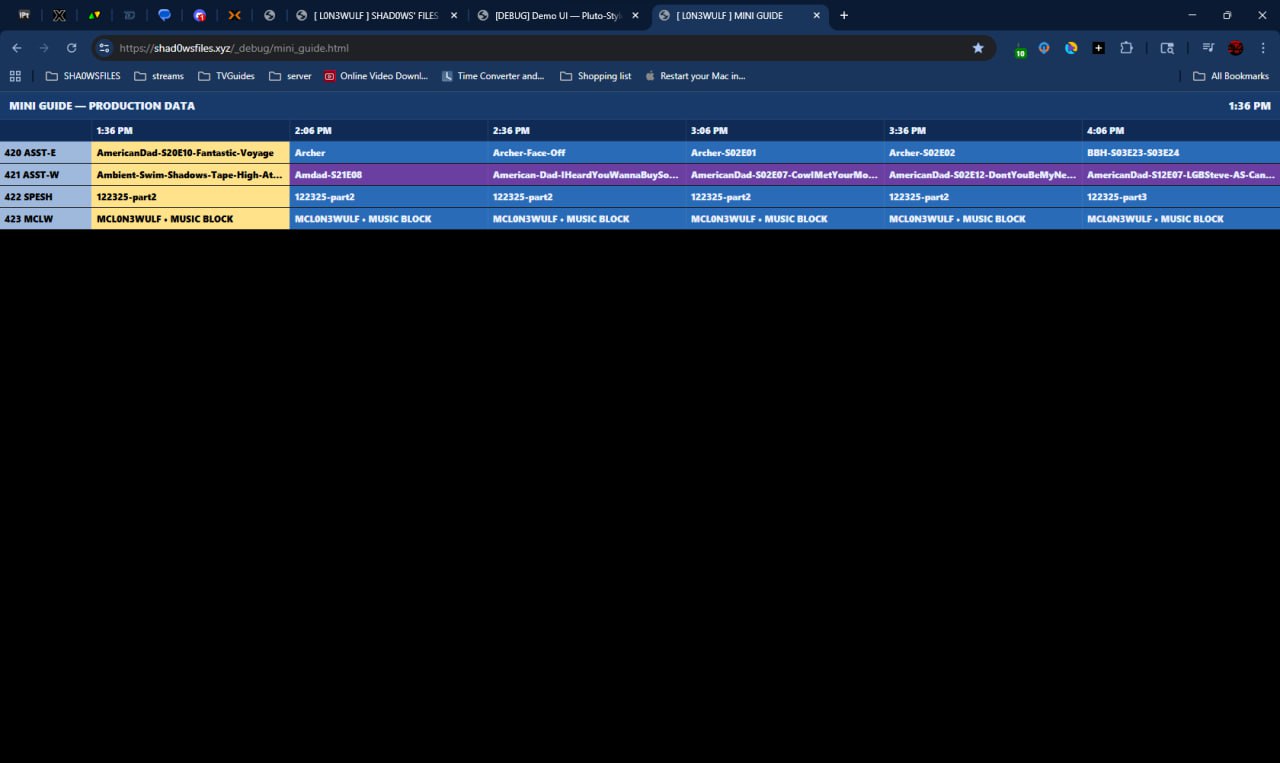The height and width of the screenshot is (763, 1280).
Task: Open the media controls icon
Action: [1208, 48]
